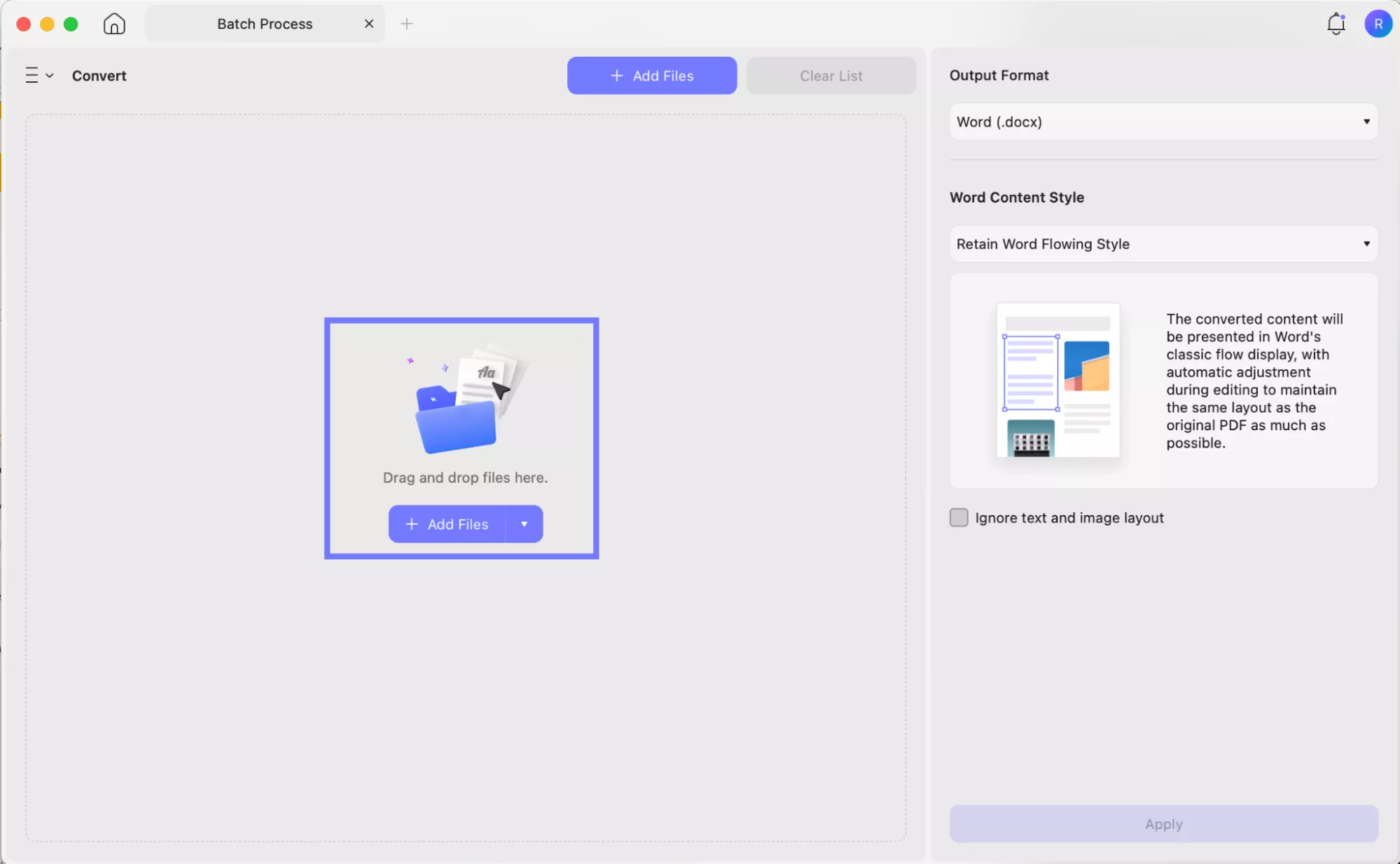This screenshot has height=864, width=1400.
Task: Expand the Add Files split-button arrow
Action: pyautogui.click(x=524, y=523)
